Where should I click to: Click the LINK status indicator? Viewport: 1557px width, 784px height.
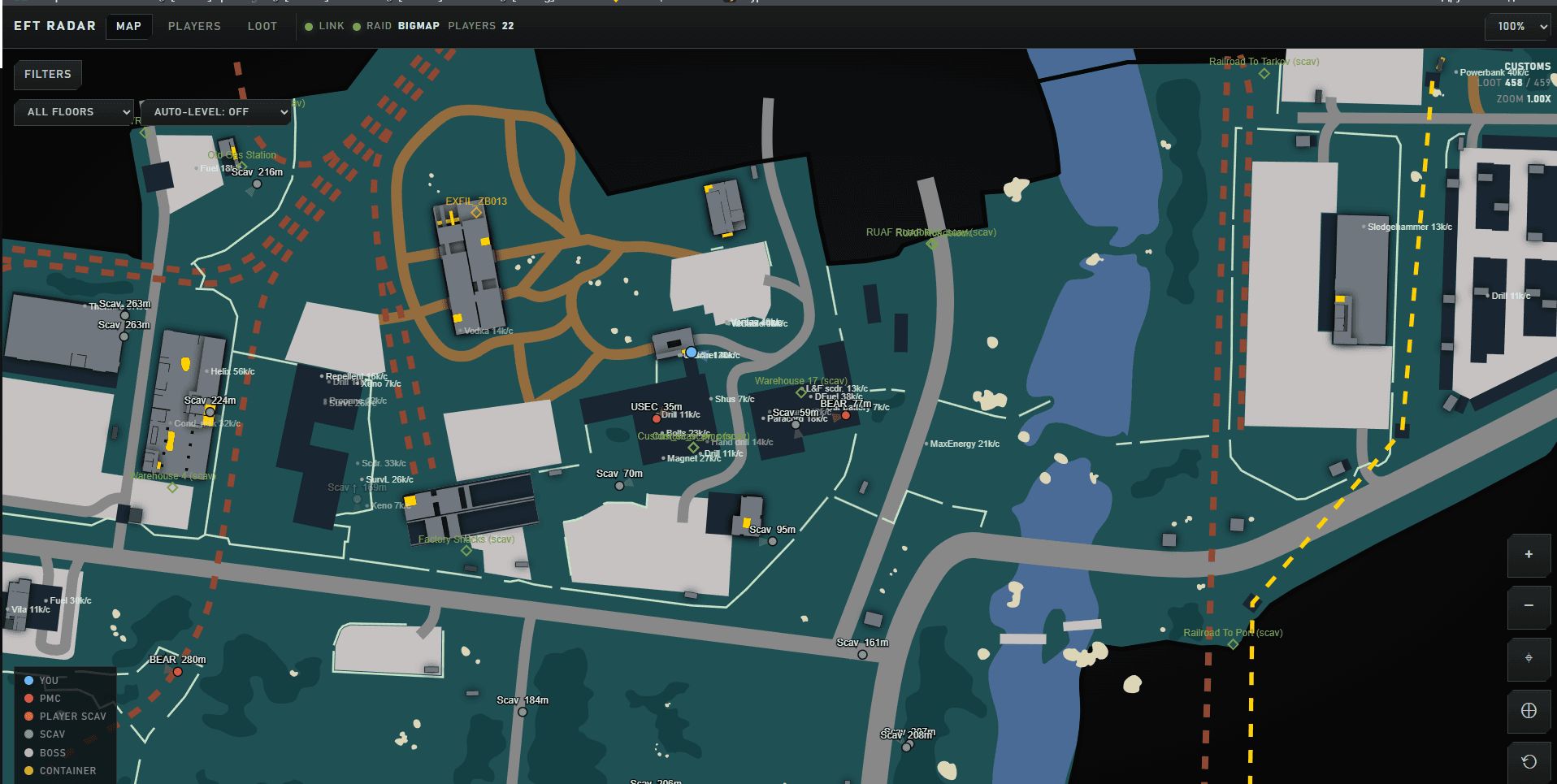324,26
